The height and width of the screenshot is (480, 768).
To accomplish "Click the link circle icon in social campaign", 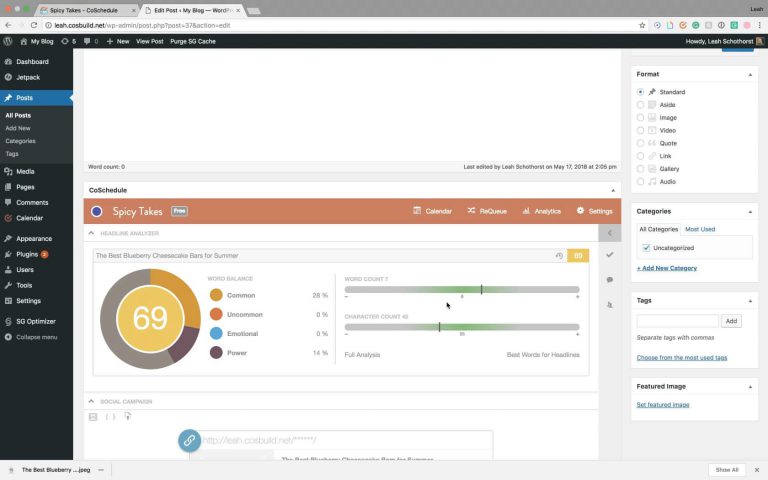I will click(x=190, y=440).
